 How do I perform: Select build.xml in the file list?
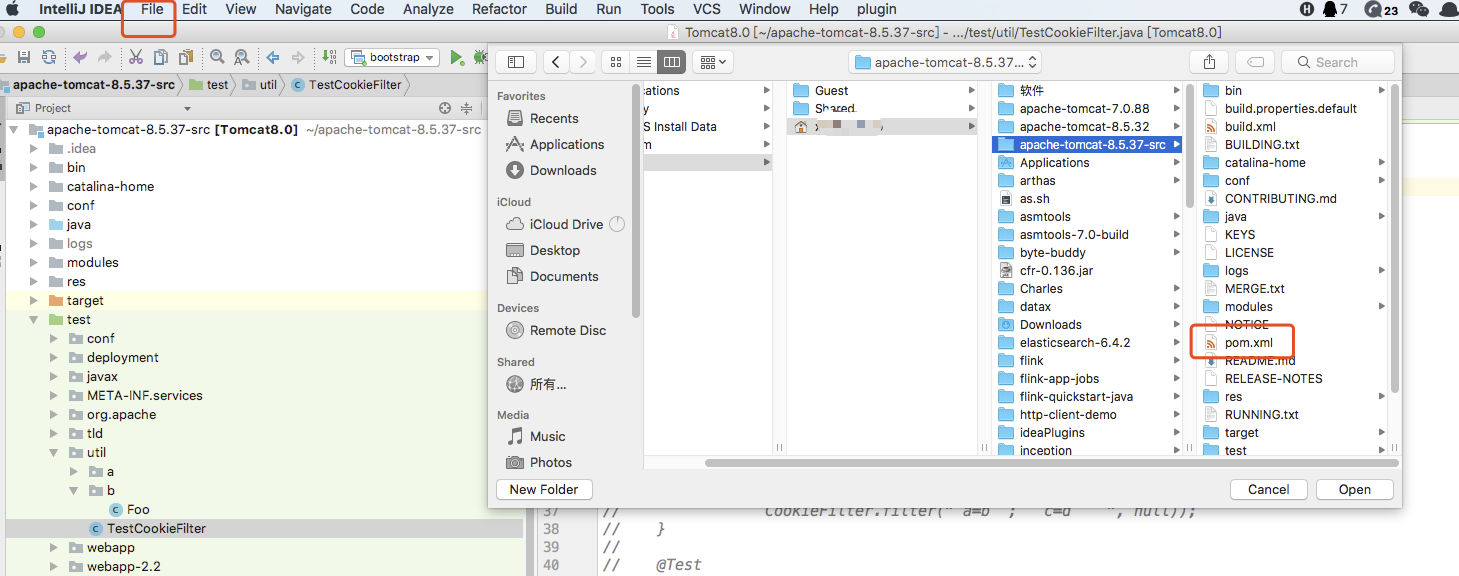pyautogui.click(x=1250, y=127)
